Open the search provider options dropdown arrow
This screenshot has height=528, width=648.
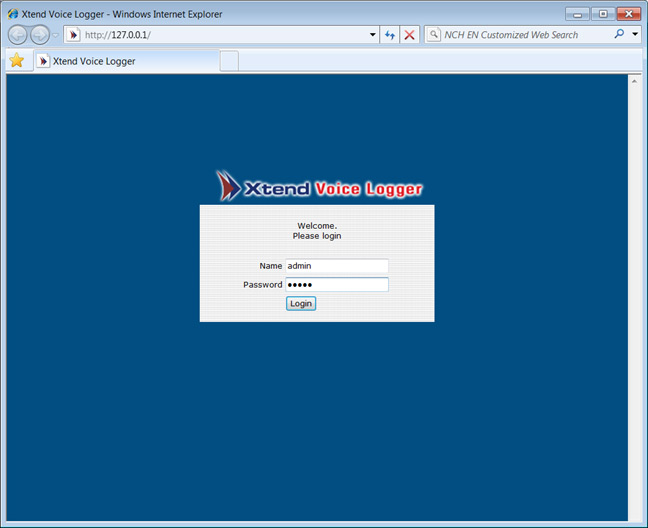click(635, 34)
